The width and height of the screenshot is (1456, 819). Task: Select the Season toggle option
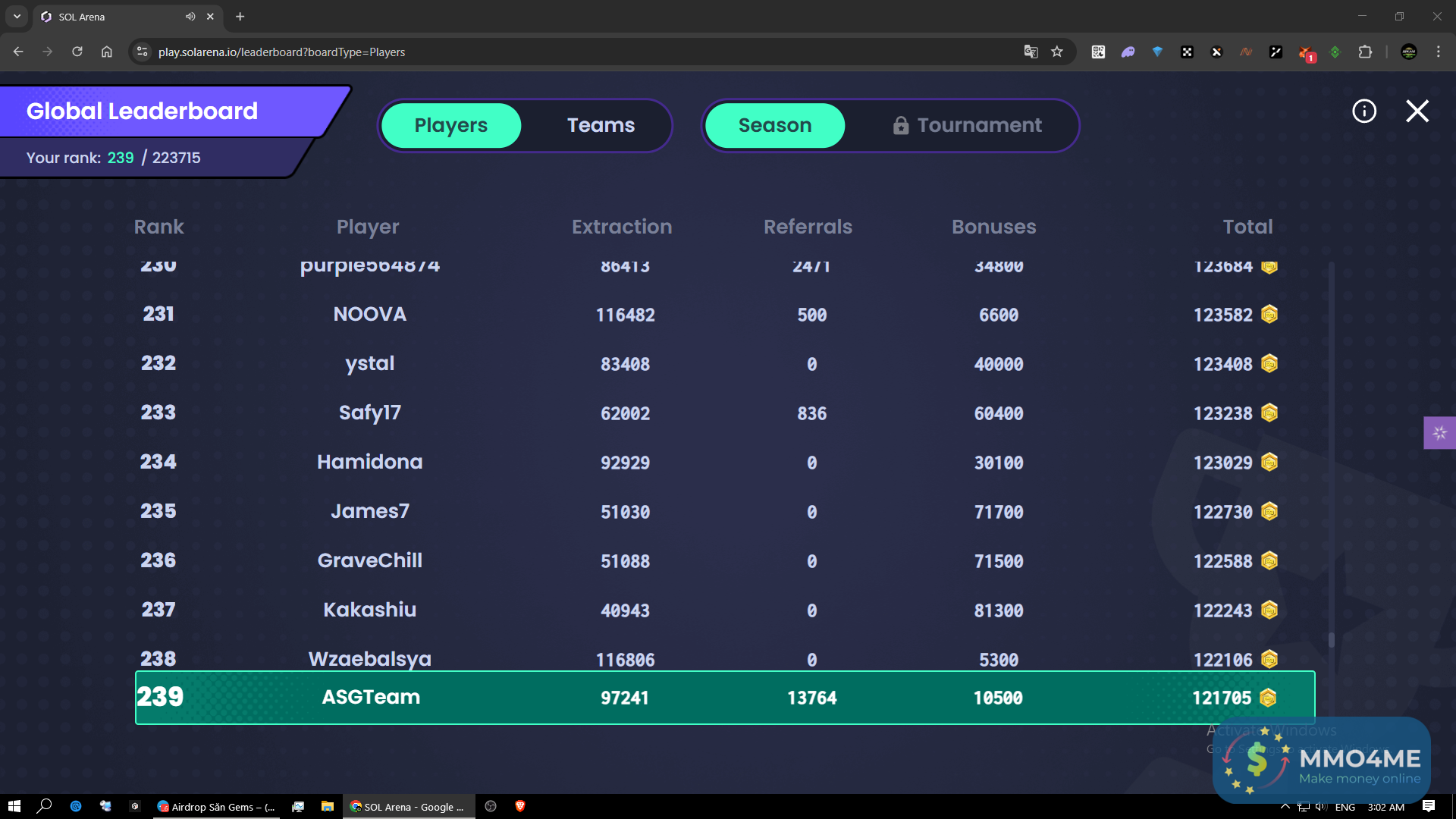click(774, 125)
